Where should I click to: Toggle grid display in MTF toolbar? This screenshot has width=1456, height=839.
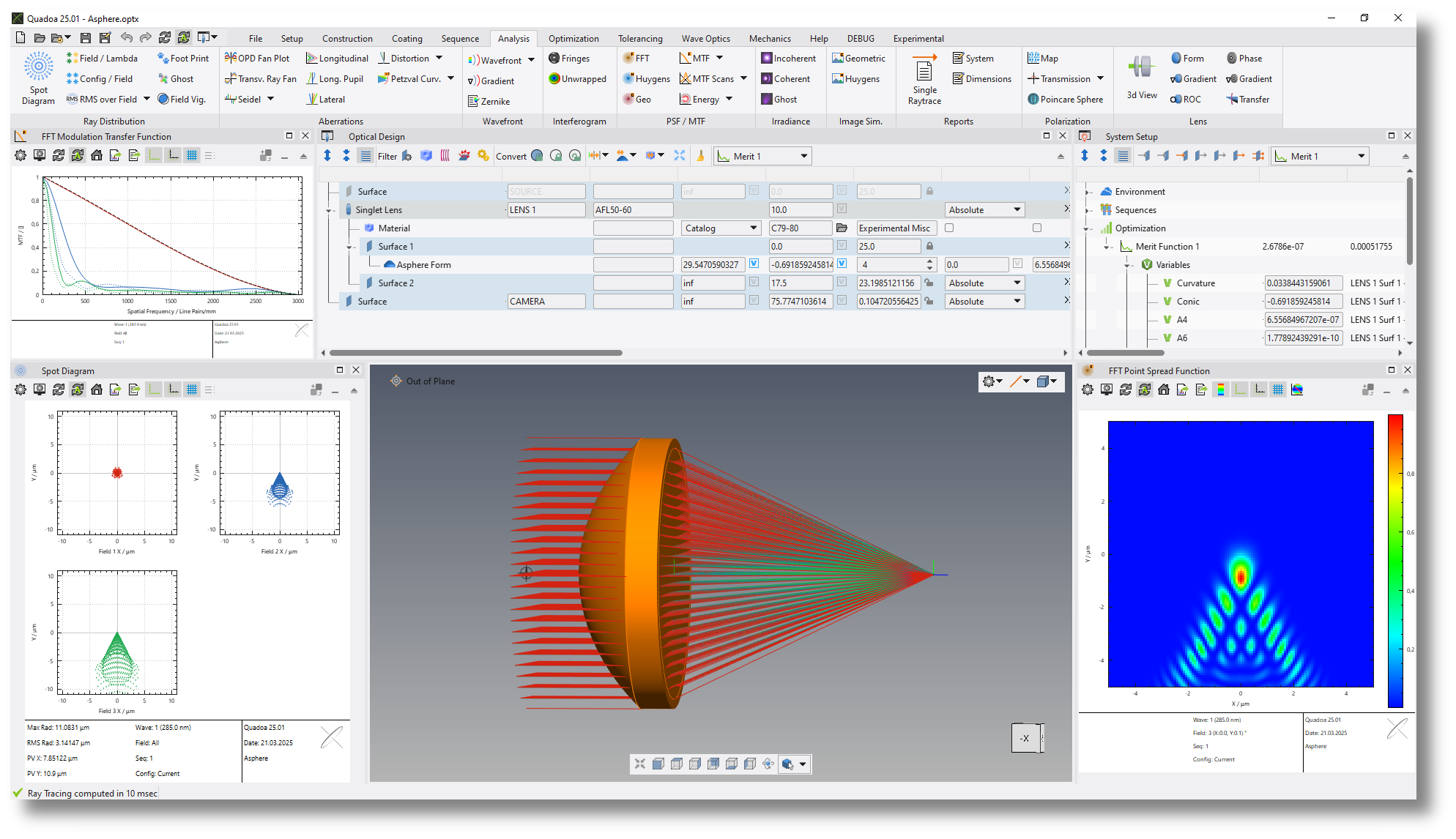tap(192, 155)
